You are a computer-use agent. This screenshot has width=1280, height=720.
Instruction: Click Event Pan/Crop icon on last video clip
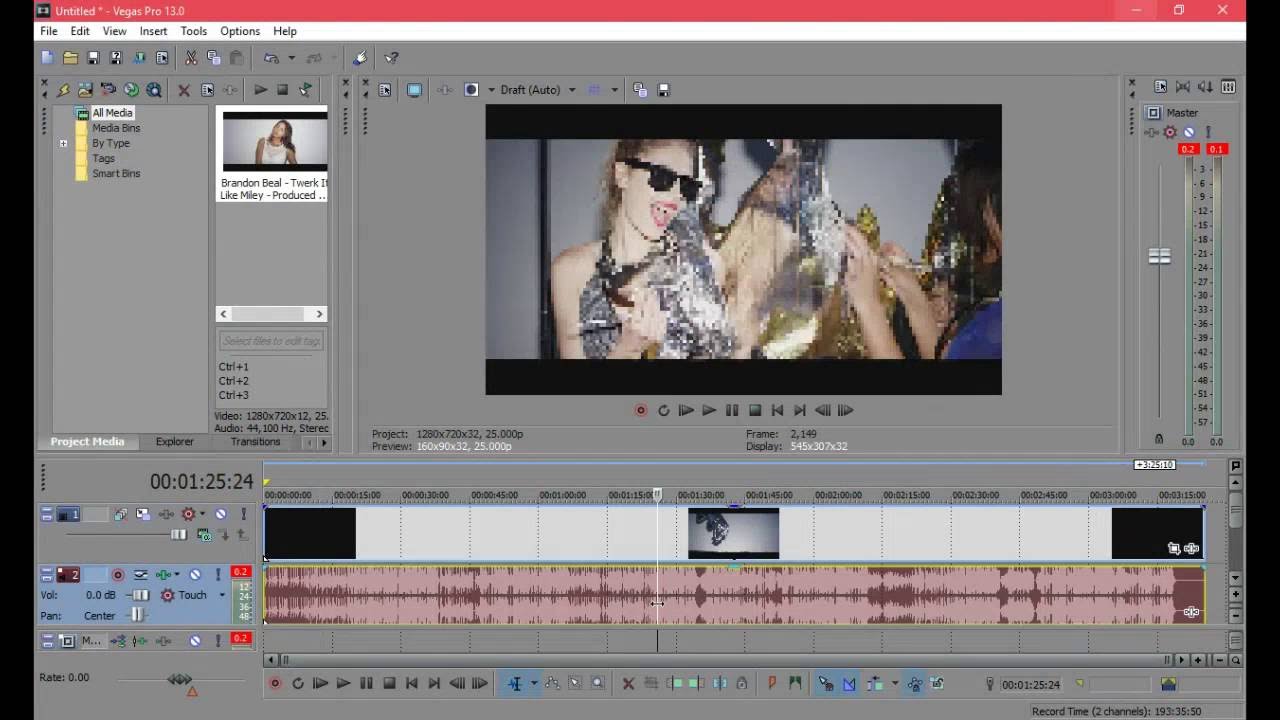pyautogui.click(x=1174, y=548)
